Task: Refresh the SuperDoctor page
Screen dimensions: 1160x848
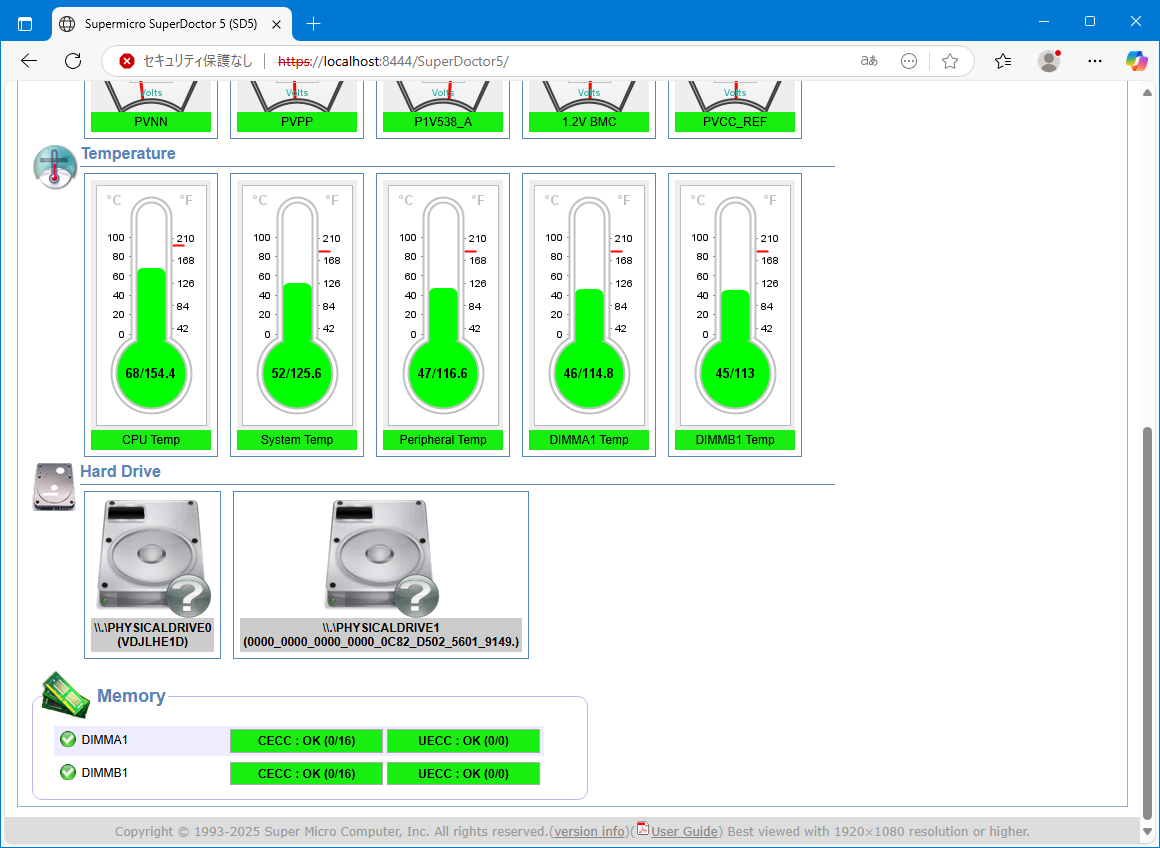Action: [x=73, y=61]
